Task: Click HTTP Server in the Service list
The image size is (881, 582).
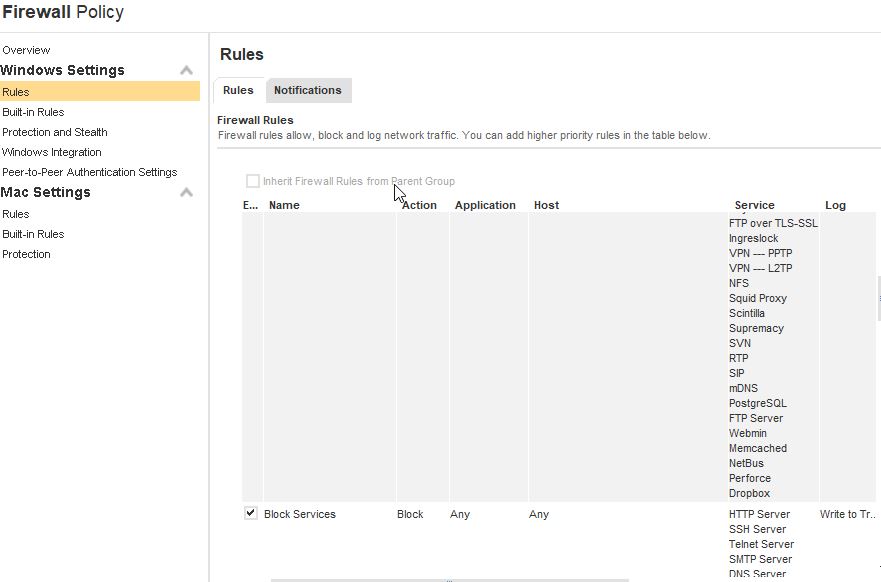Action: pos(760,514)
